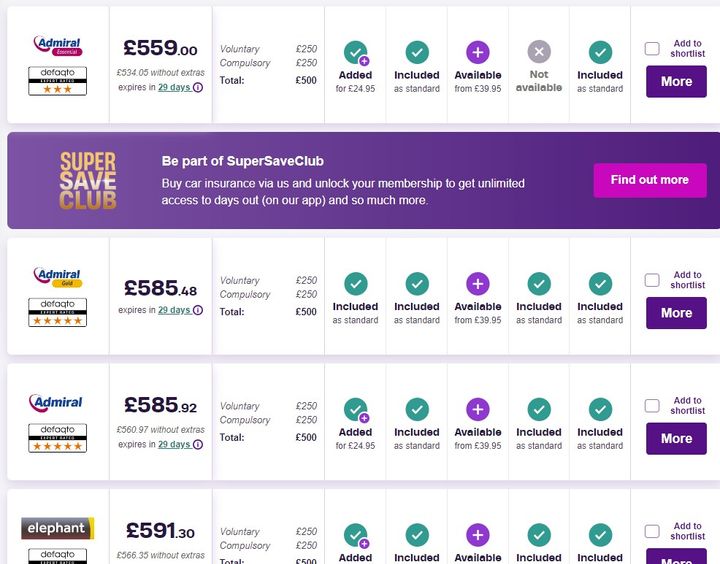
Task: Click the info icon beside £559.00 expiry
Action: [x=198, y=88]
